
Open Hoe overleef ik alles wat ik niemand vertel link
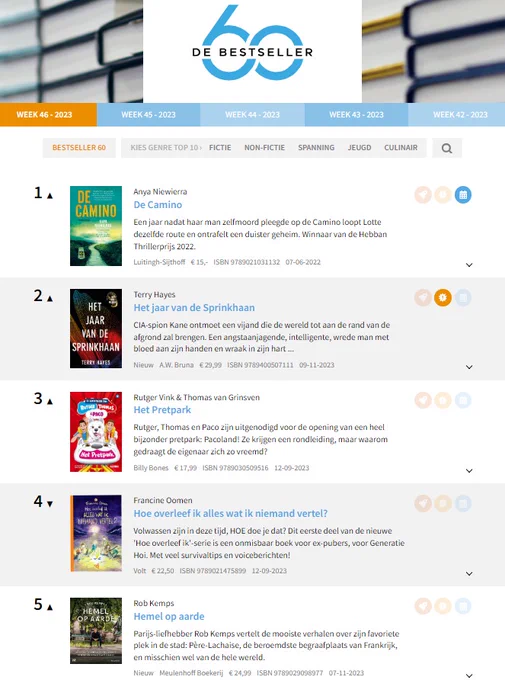point(230,513)
